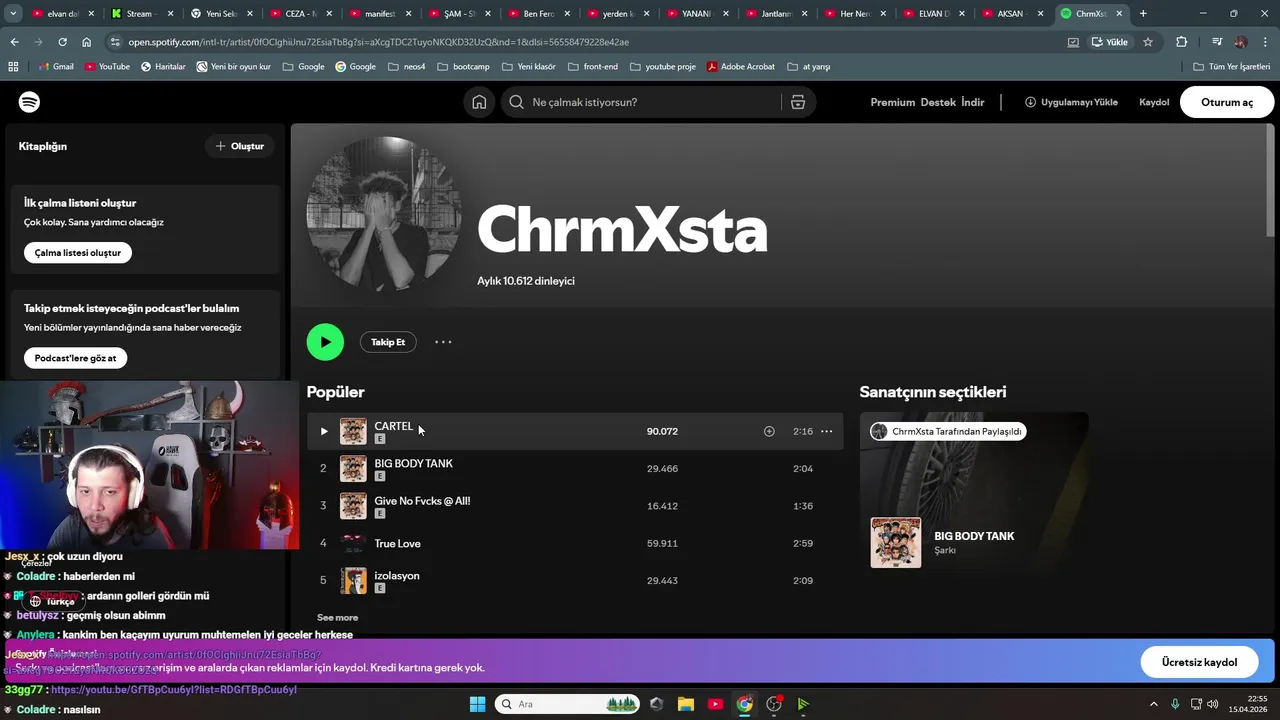Show hidden system tray icons

coord(1153,704)
